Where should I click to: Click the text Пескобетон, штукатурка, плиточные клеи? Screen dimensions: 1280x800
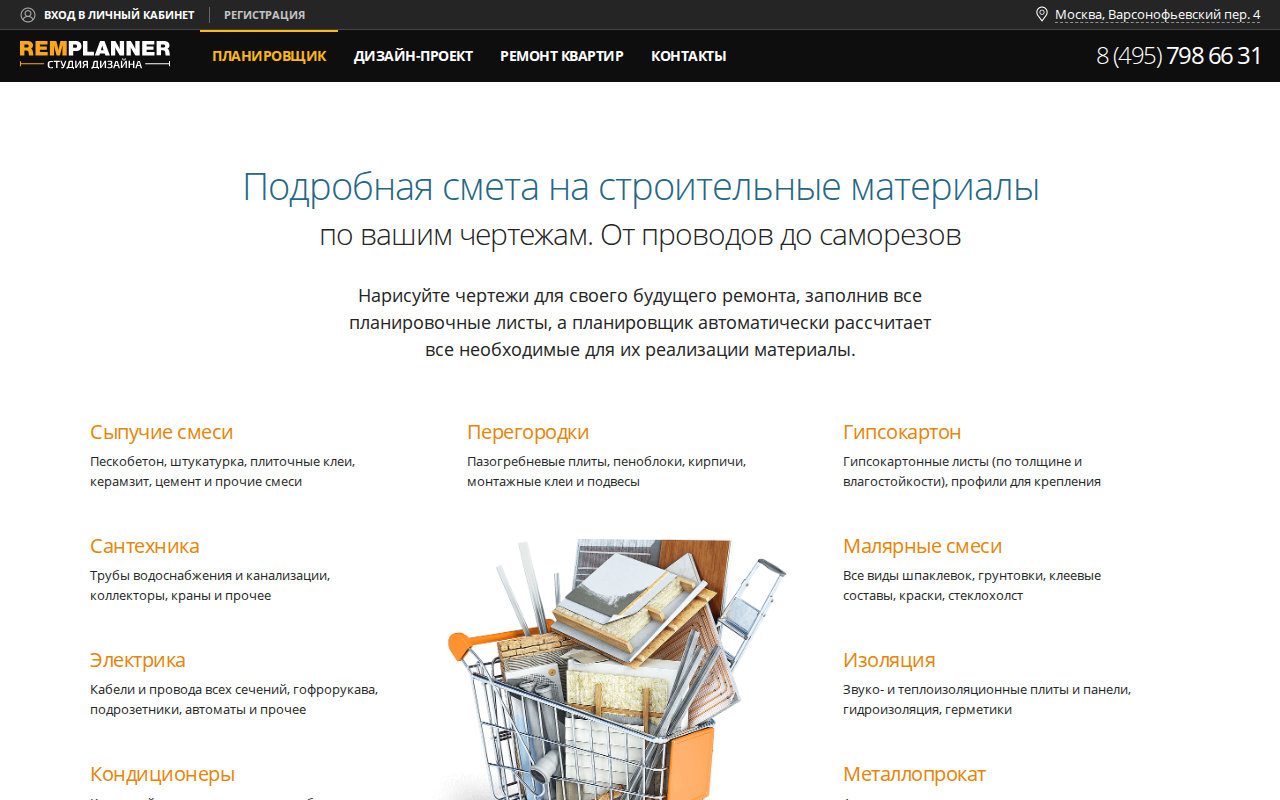tap(222, 462)
